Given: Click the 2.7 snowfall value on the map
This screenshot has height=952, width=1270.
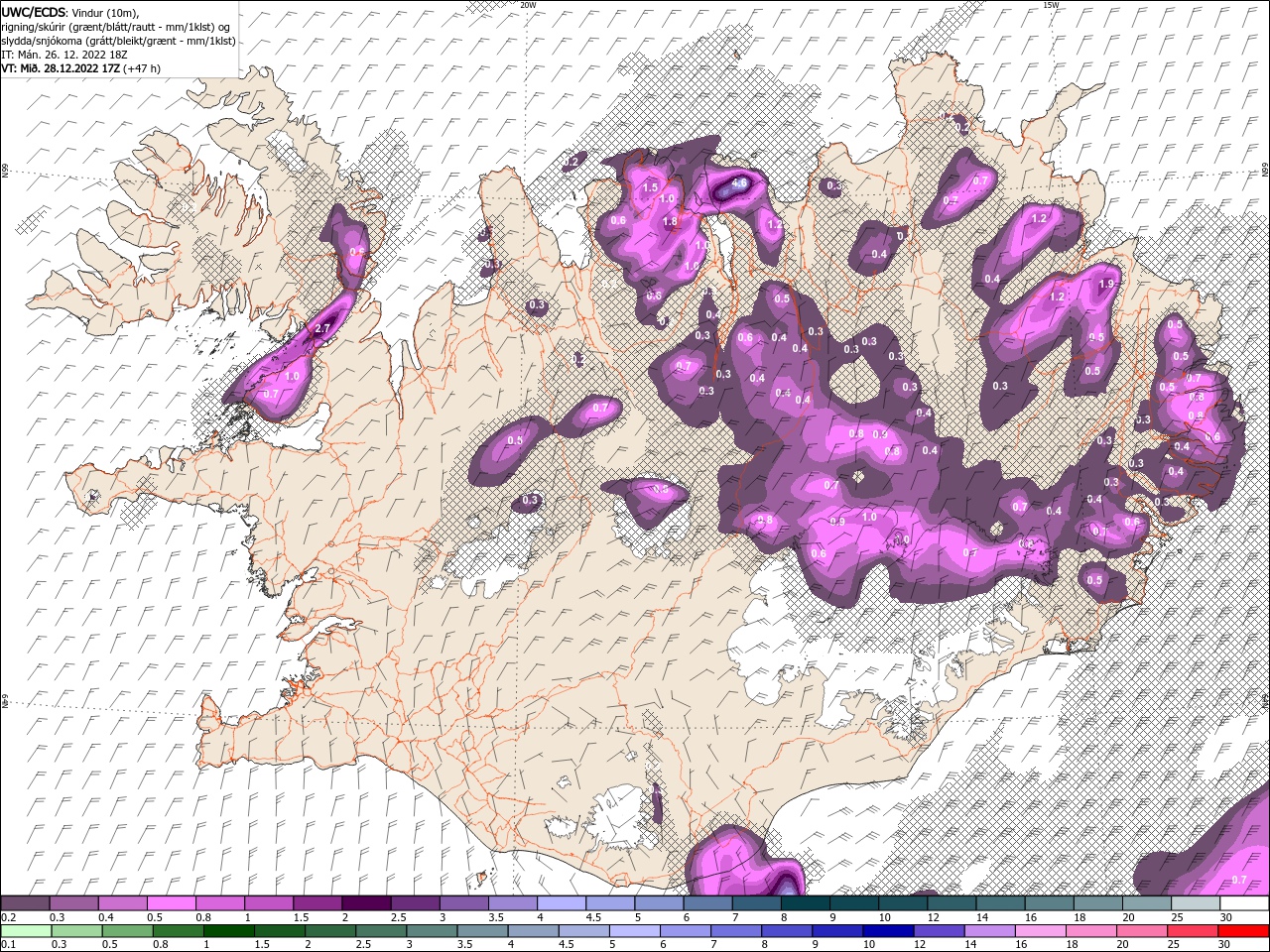Looking at the screenshot, I should pos(321,329).
